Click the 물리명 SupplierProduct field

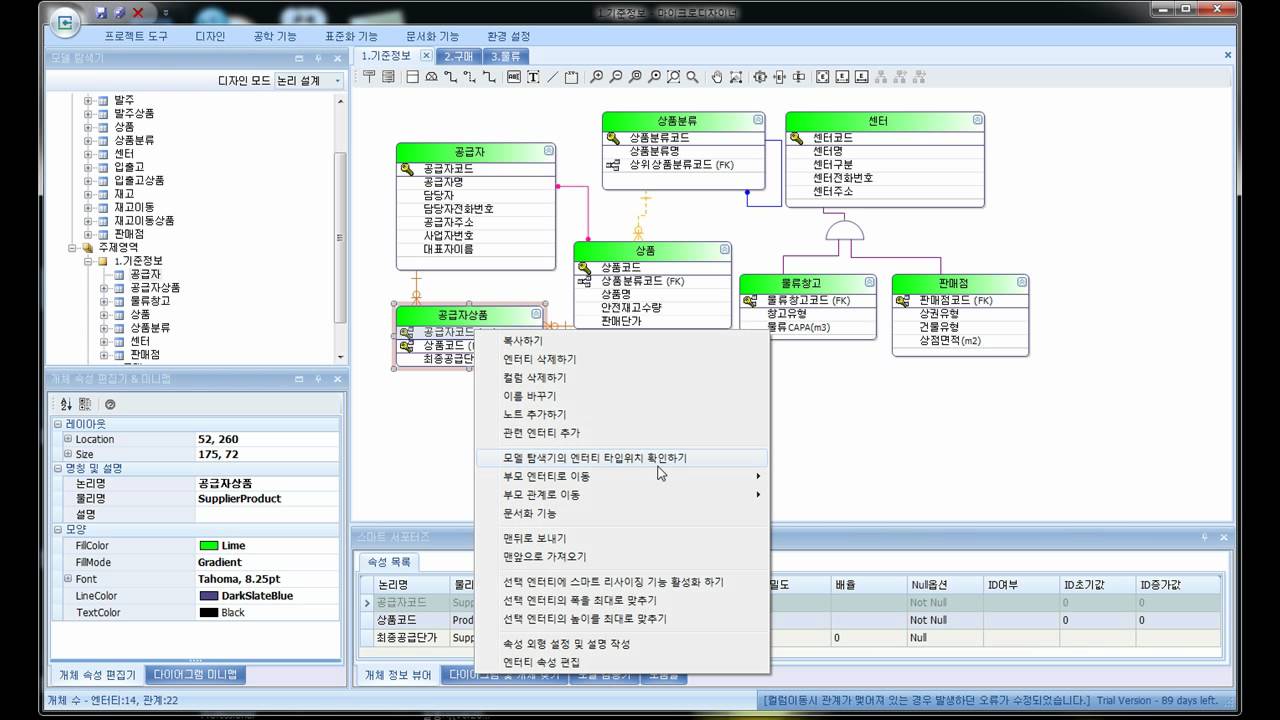point(267,499)
